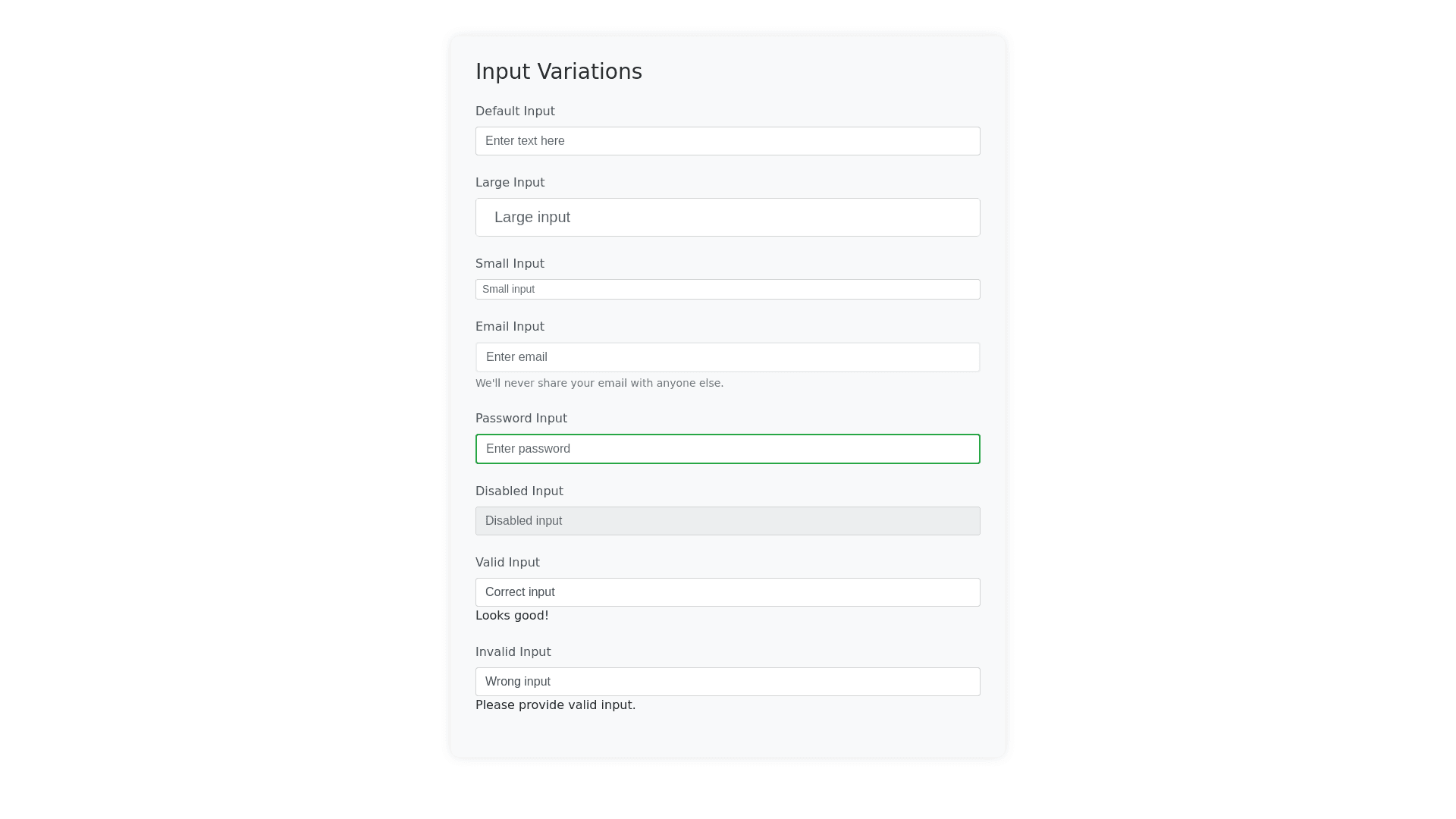Click the field containing 'Wrong input'

click(x=728, y=682)
